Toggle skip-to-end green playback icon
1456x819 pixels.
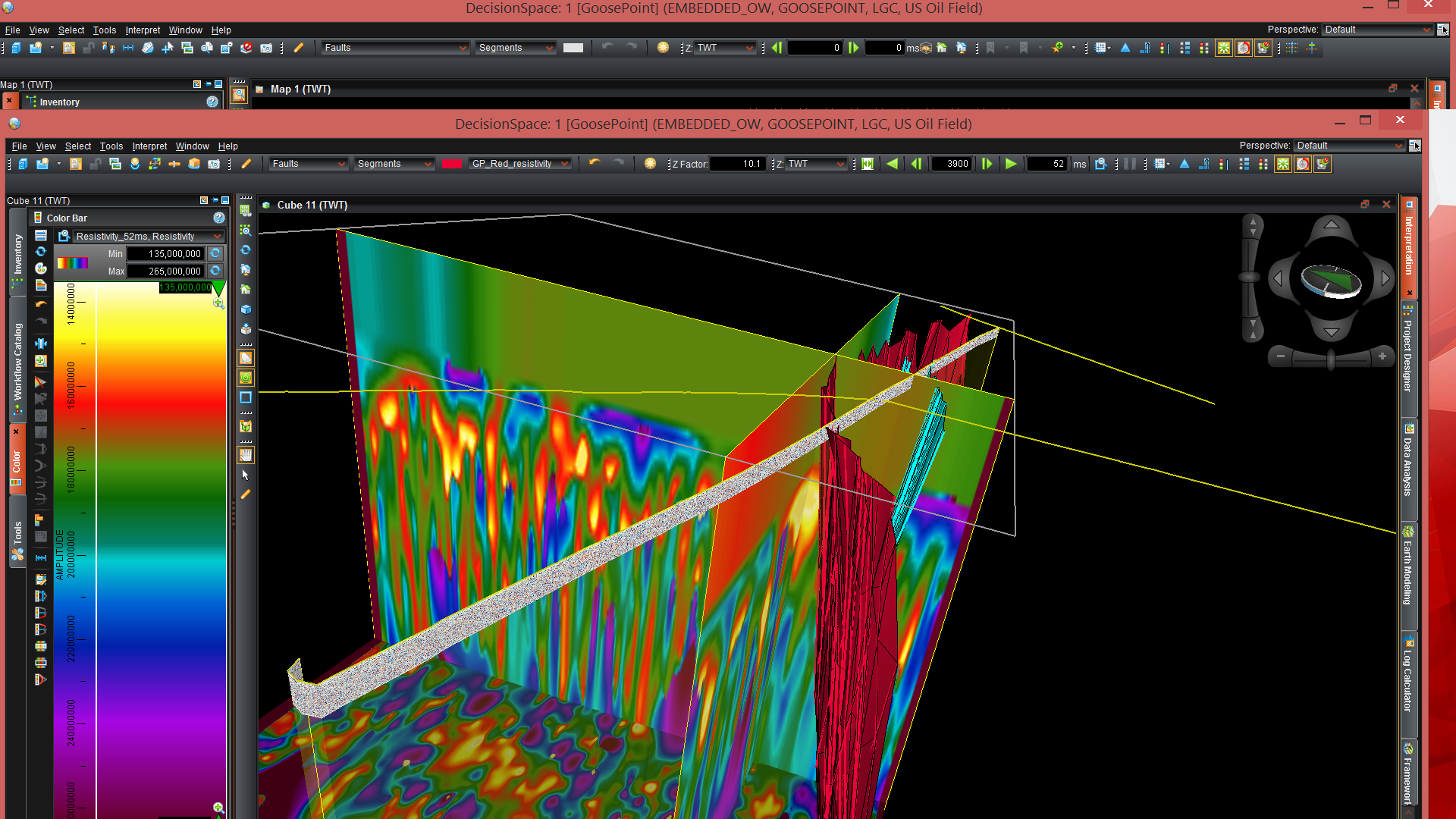[x=868, y=164]
